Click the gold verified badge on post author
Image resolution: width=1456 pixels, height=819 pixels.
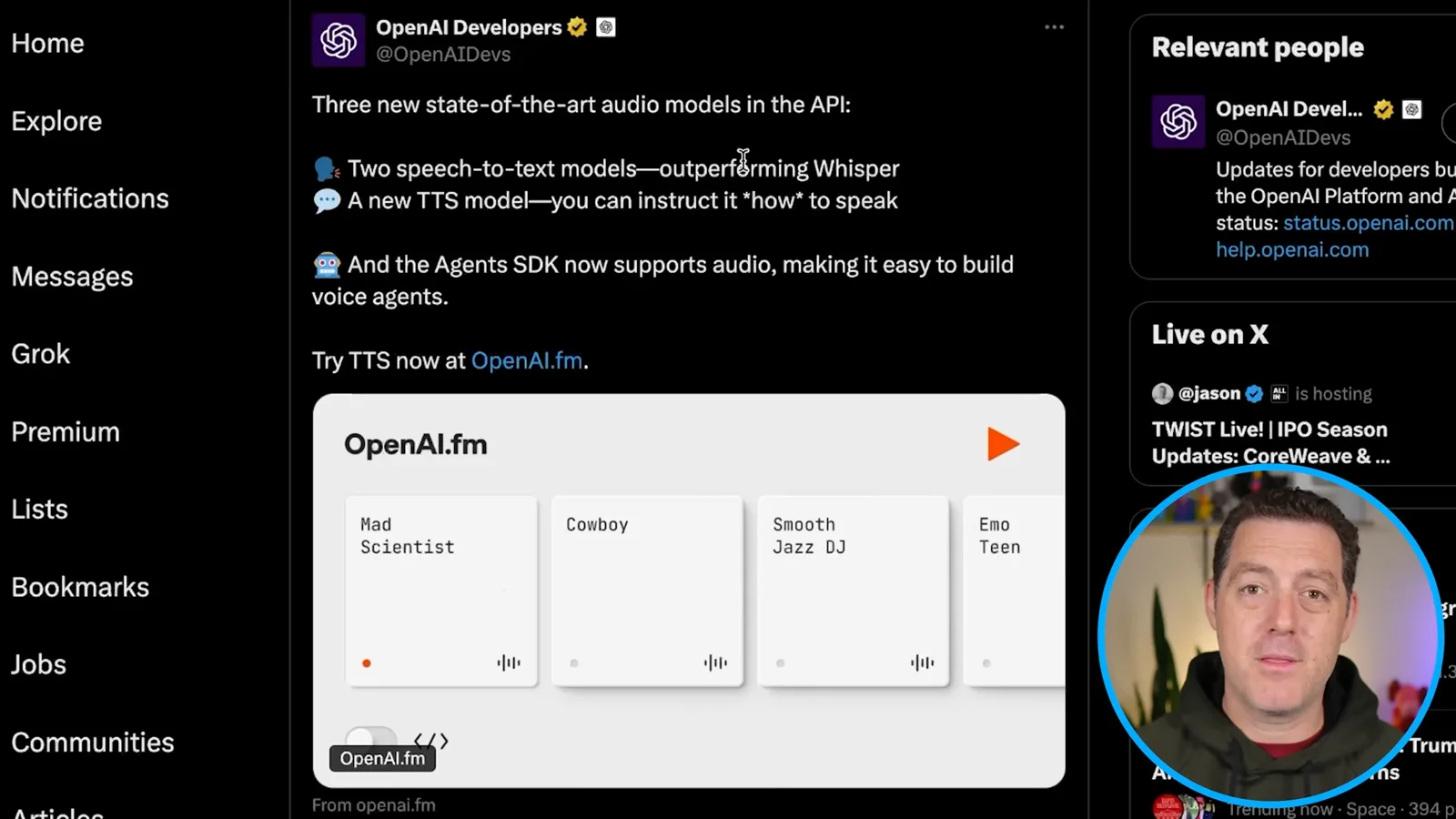pos(577,27)
